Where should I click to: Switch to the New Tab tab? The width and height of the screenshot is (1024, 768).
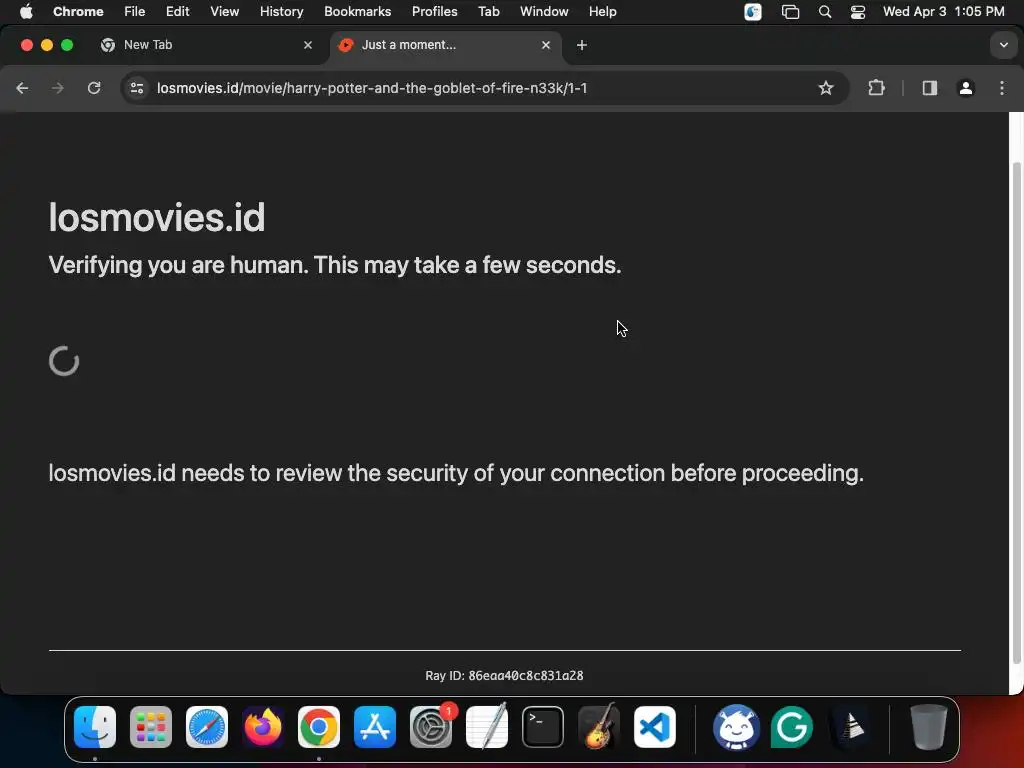point(206,45)
